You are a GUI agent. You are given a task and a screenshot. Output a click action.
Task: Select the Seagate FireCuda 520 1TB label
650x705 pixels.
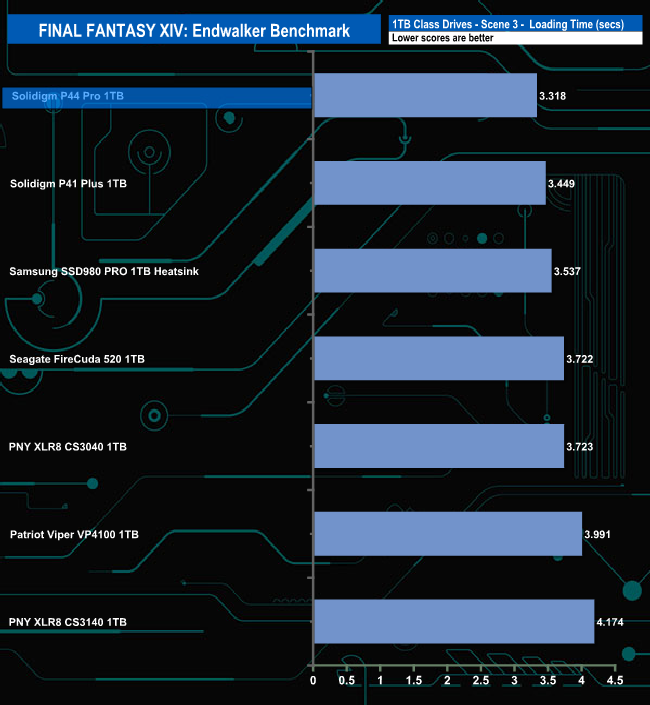tap(77, 359)
